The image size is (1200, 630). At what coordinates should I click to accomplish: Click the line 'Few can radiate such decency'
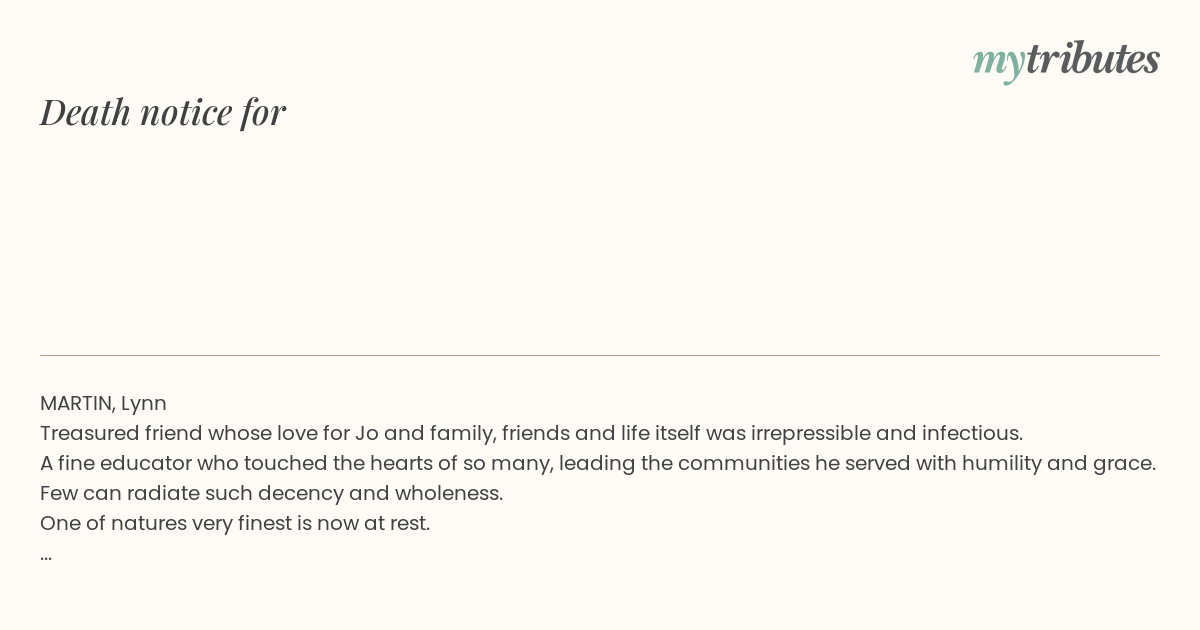point(271,493)
